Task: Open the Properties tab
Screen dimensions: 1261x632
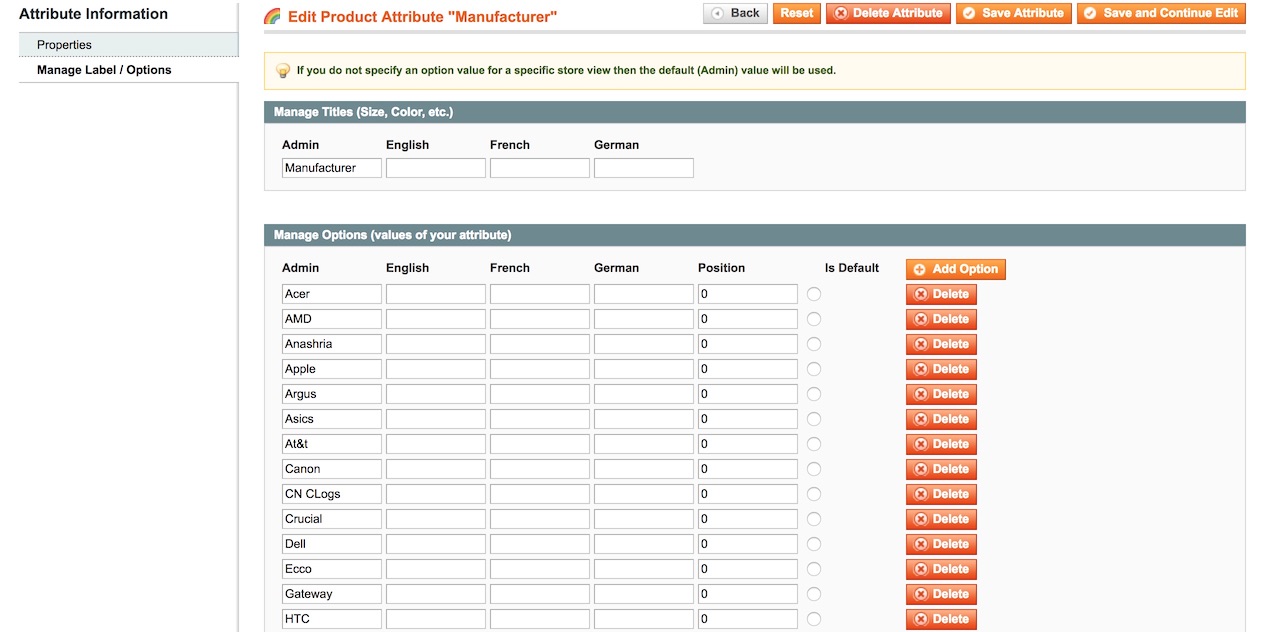Action: click(129, 45)
